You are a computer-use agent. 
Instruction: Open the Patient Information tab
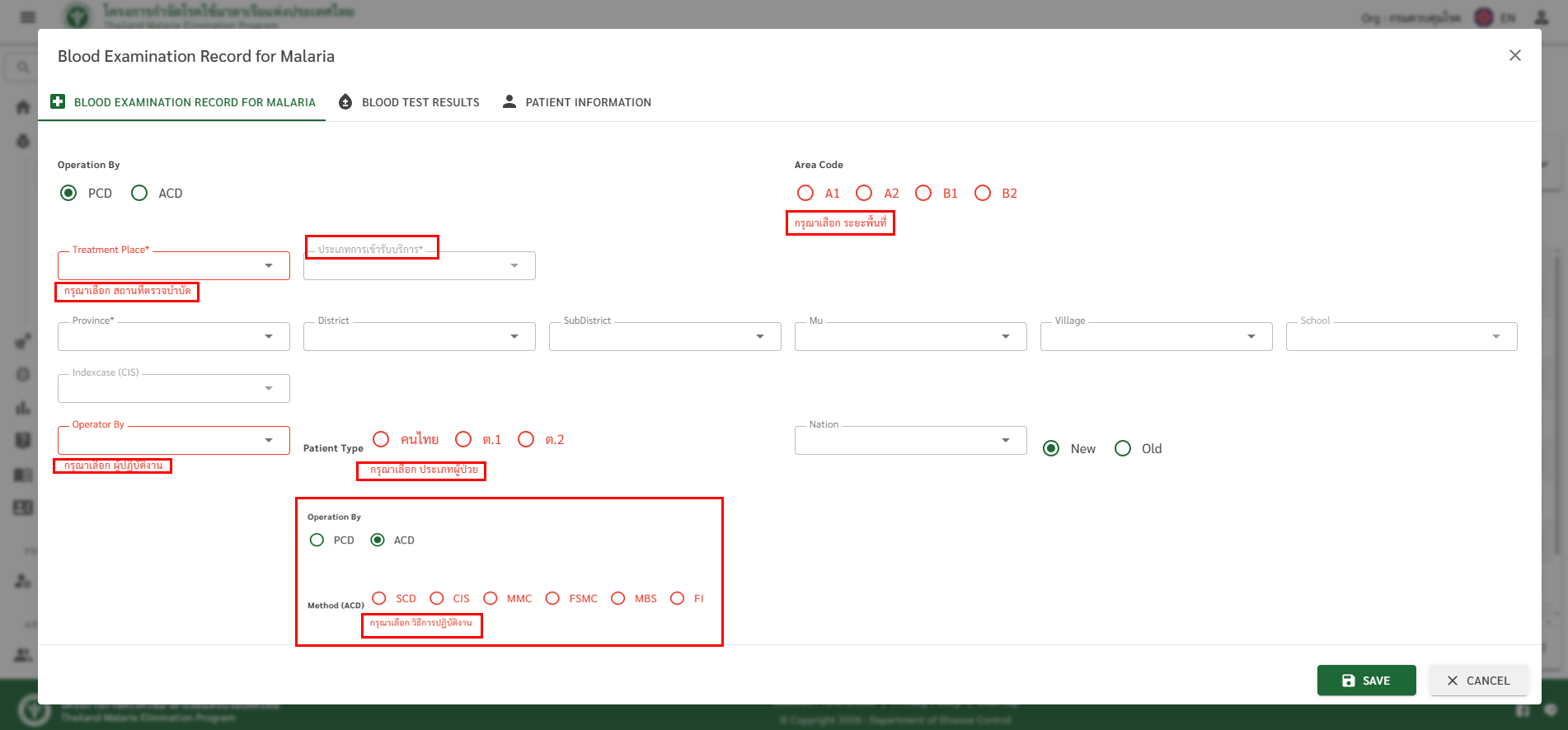tap(588, 102)
